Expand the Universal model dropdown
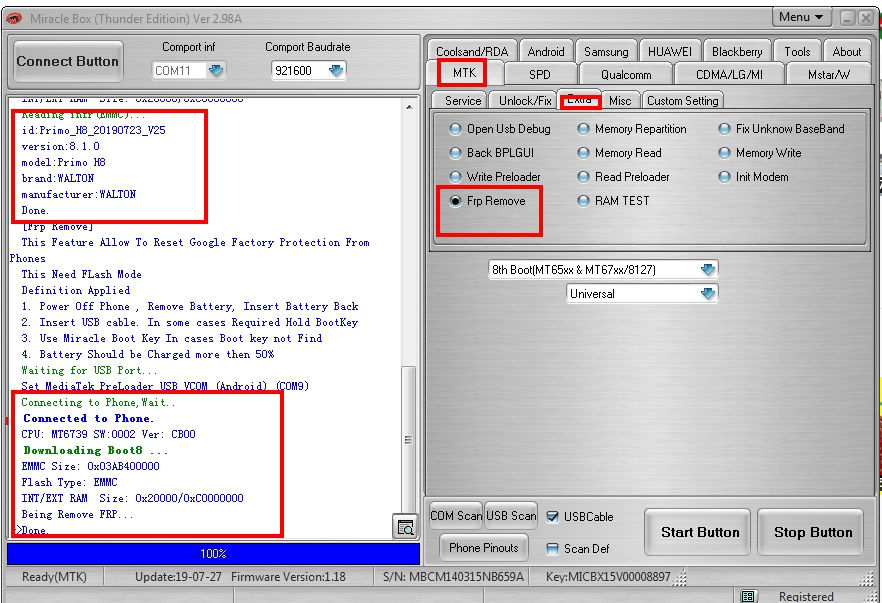The image size is (882, 603). (x=708, y=294)
